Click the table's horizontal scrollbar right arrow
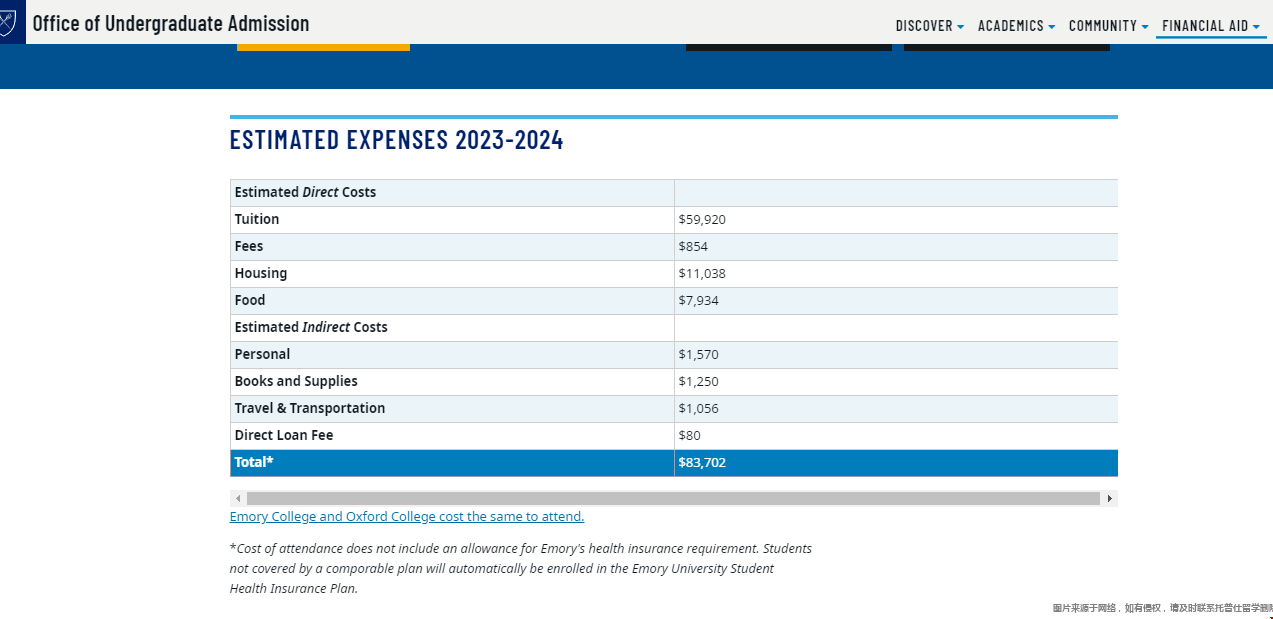Viewport: 1273px width, 619px height. pos(1109,498)
